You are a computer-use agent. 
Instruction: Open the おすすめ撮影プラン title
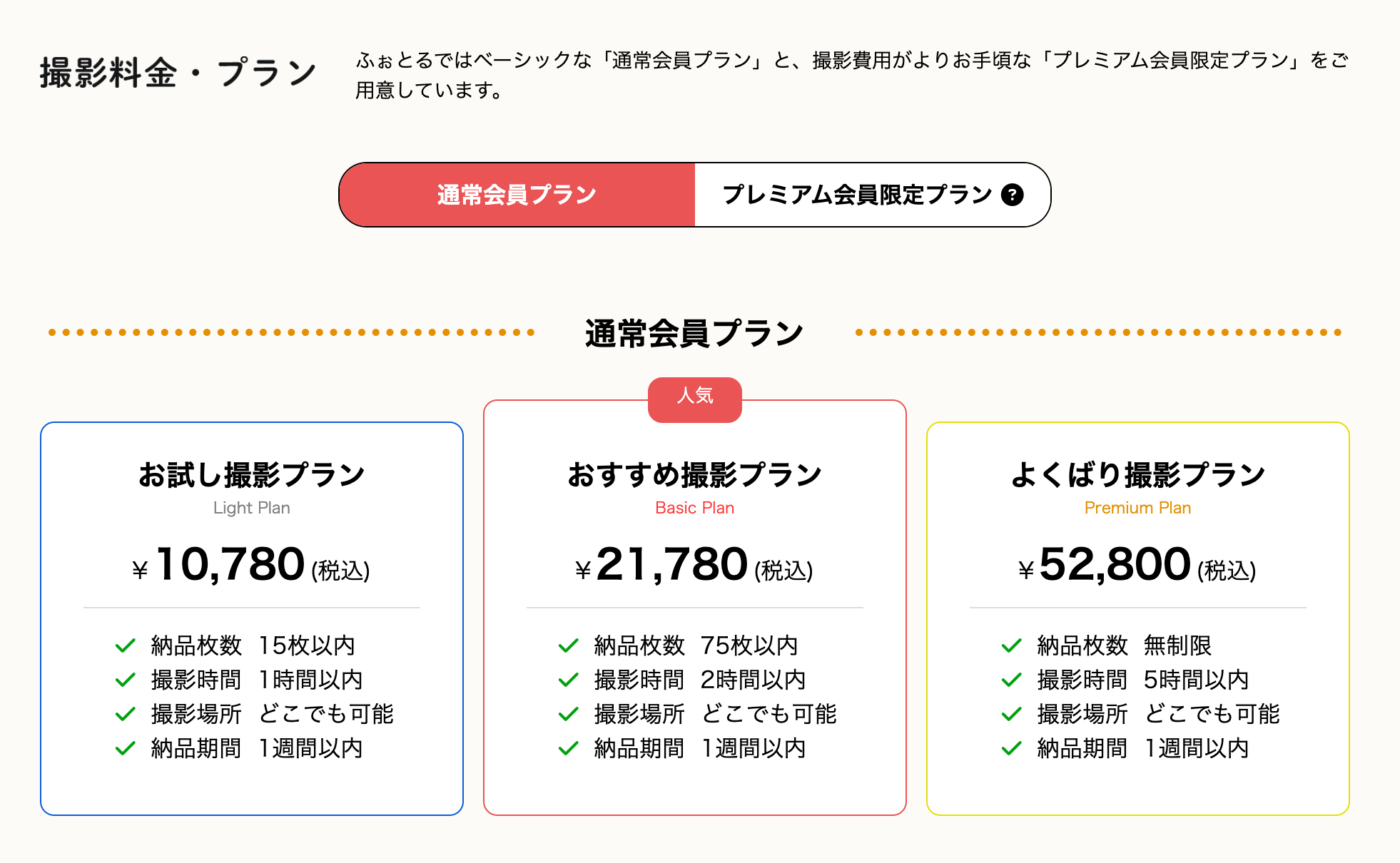[x=695, y=475]
